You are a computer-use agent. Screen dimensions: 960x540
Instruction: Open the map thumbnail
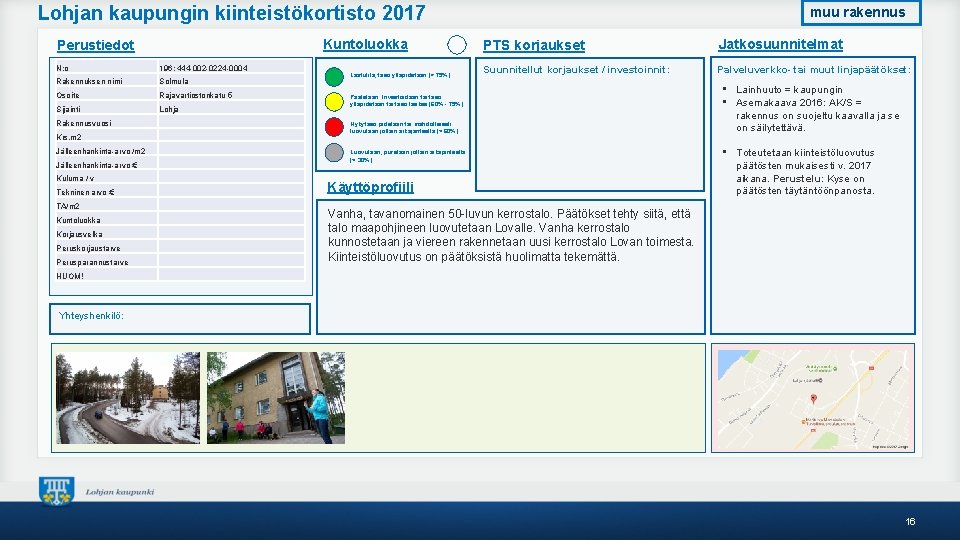tap(813, 399)
